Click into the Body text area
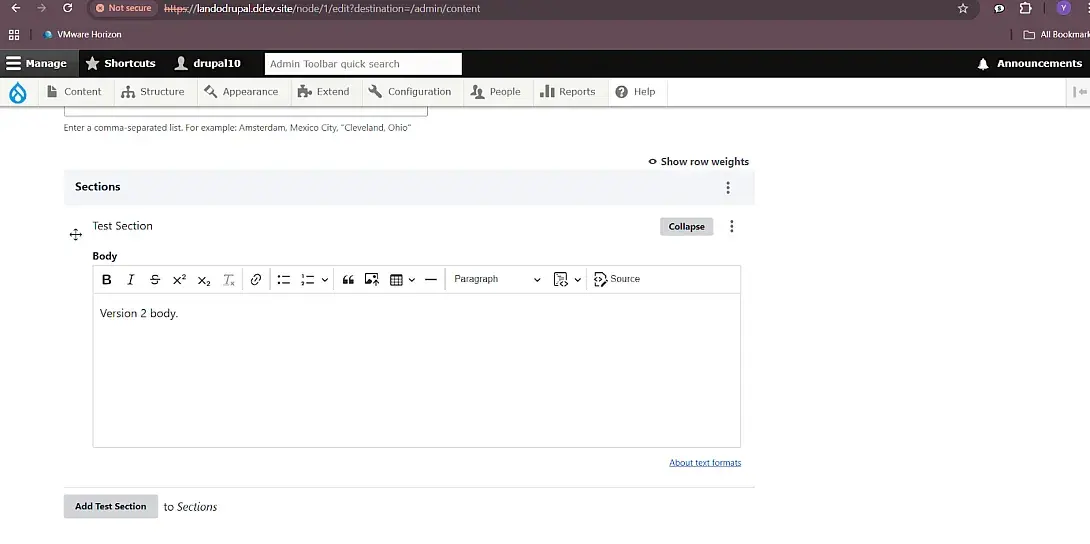 tap(416, 370)
